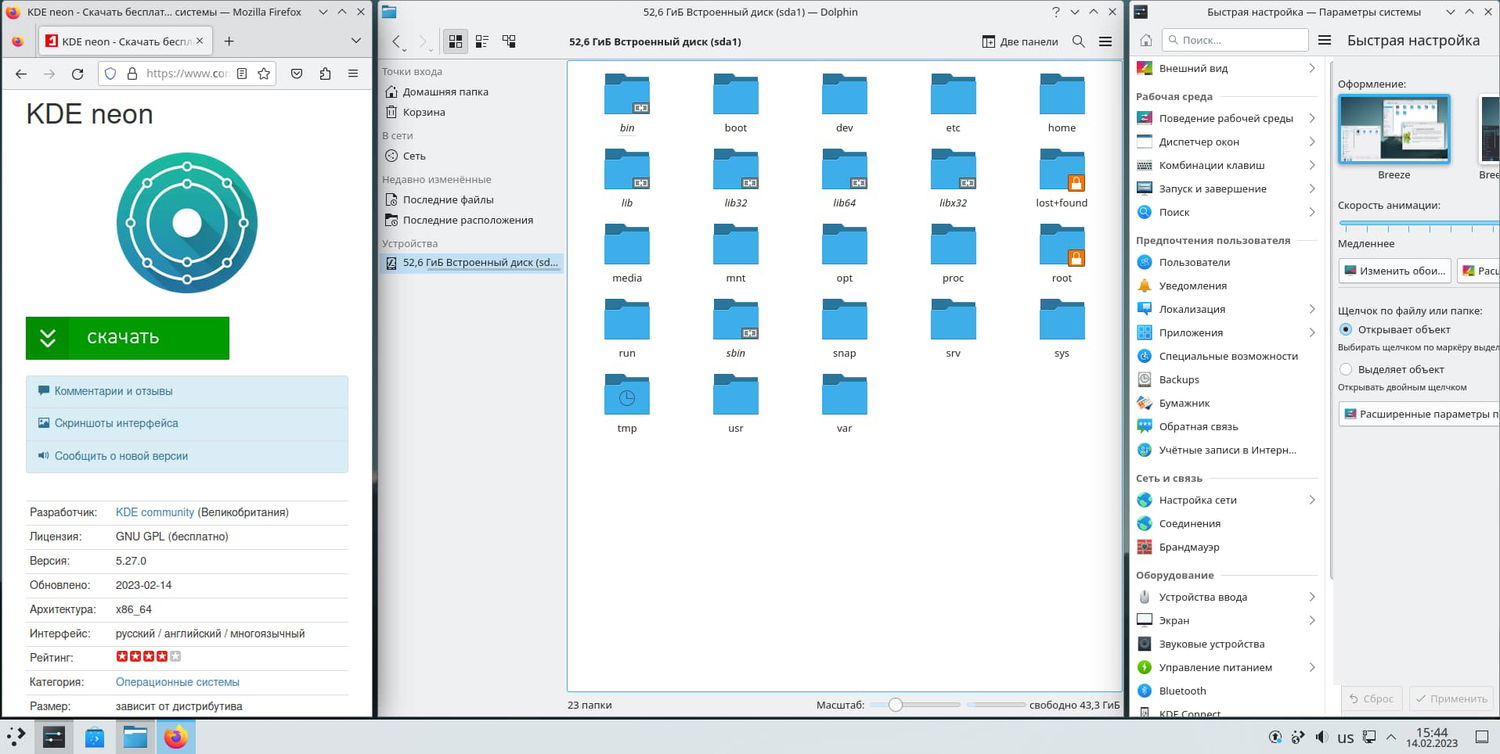Open the Firefox extensions puzzle icon
The image size is (1500, 754).
click(x=325, y=74)
